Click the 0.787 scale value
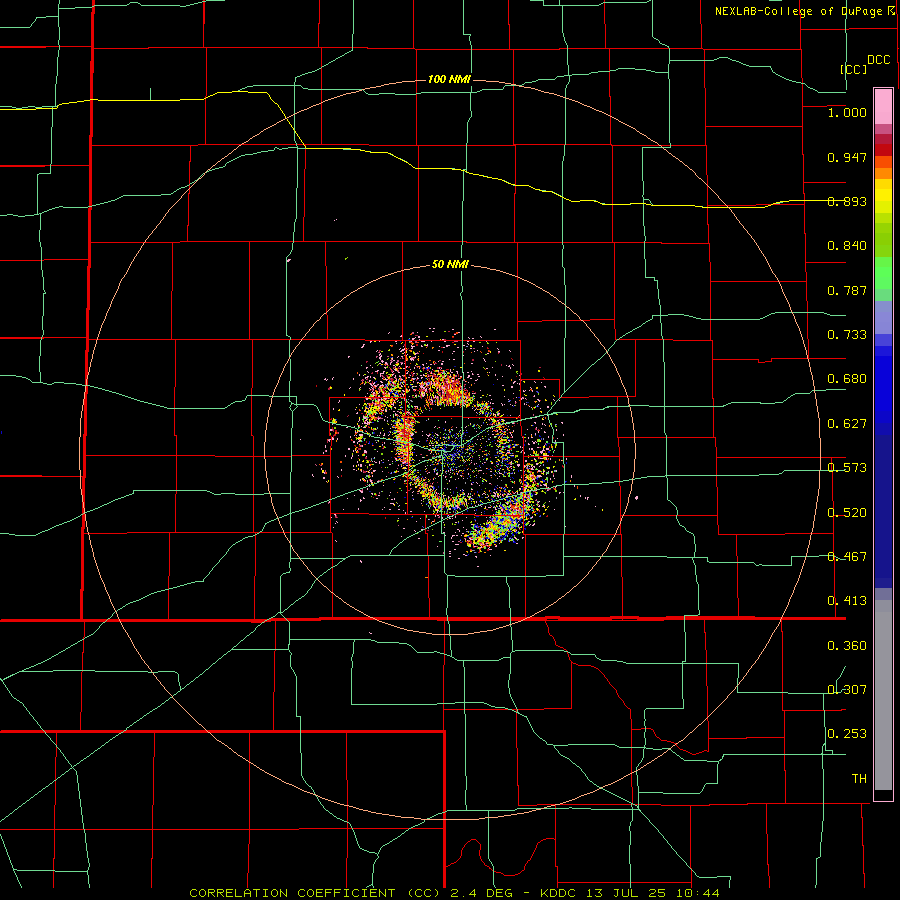 point(847,290)
